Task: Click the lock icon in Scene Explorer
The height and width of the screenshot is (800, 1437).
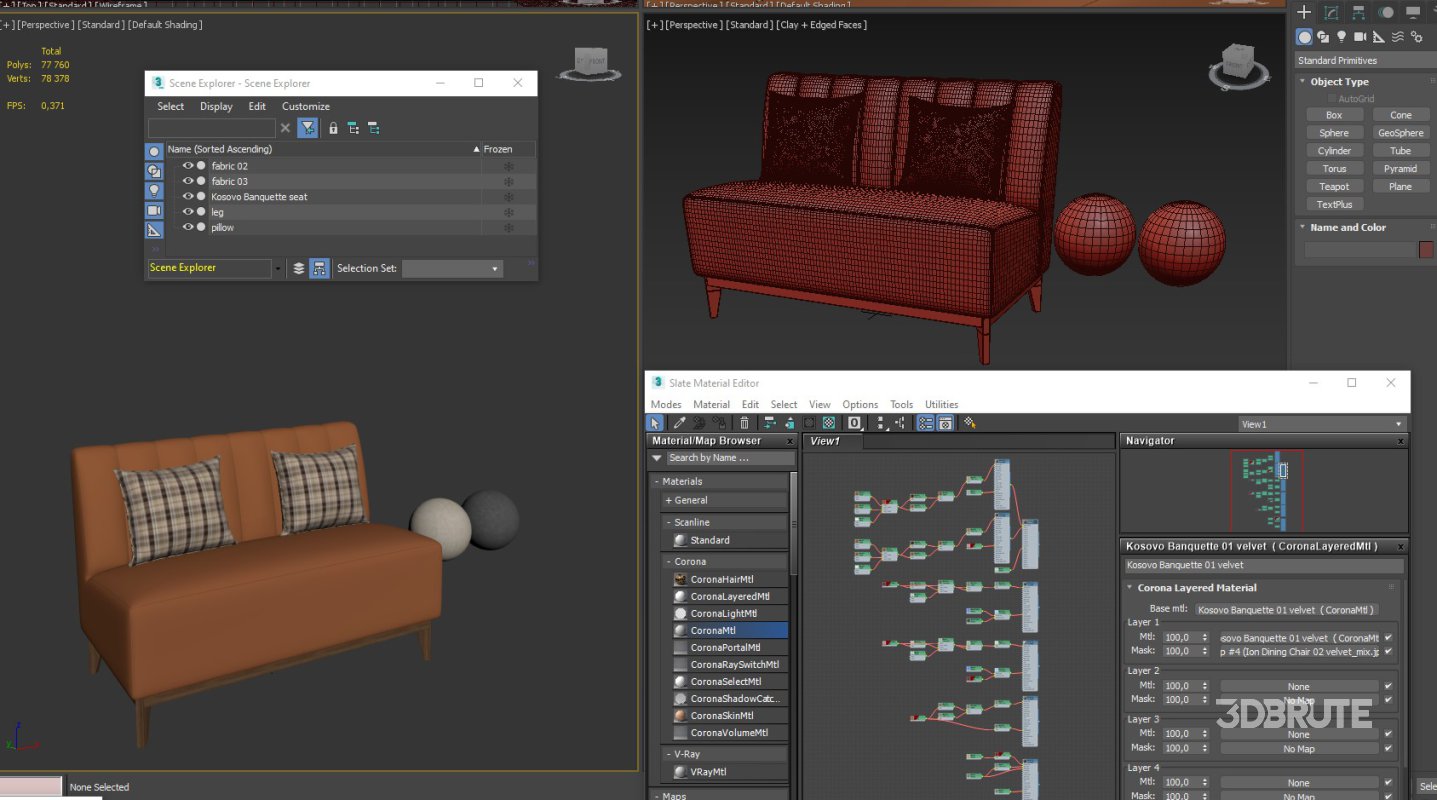Action: 334,128
